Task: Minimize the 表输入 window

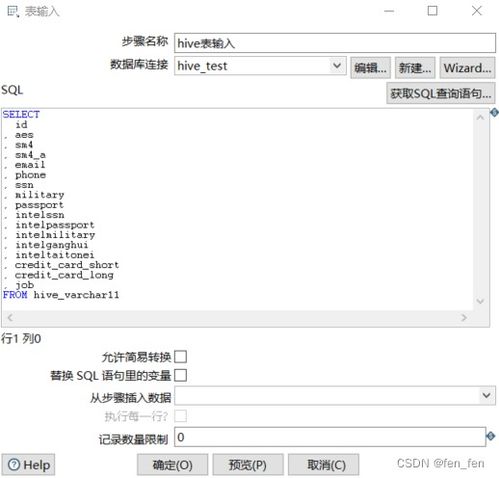Action: click(x=389, y=11)
